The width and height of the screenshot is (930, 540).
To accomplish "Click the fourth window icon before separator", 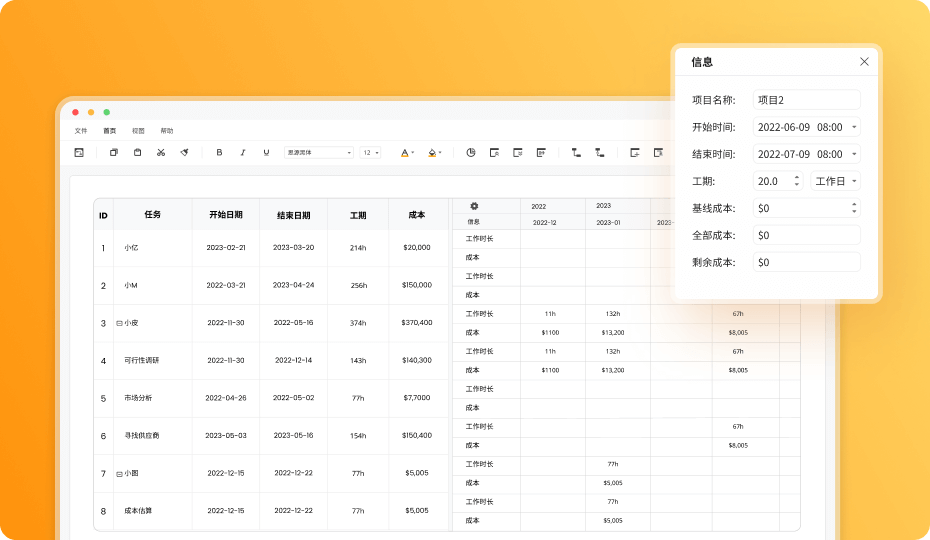I will click(541, 153).
